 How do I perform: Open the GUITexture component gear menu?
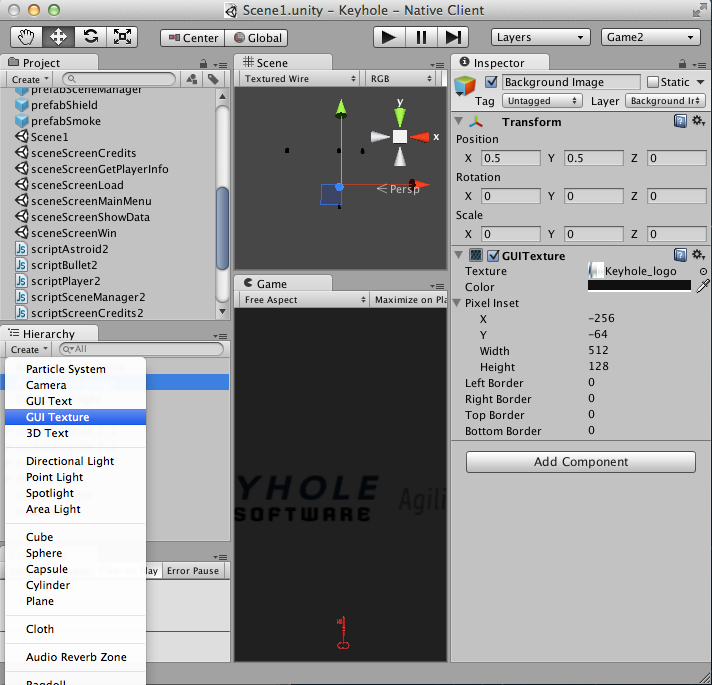pyautogui.click(x=698, y=256)
